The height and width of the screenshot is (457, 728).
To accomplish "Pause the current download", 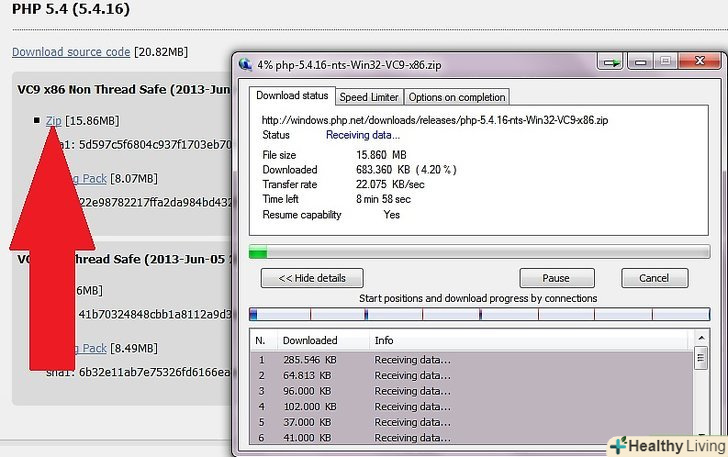I will click(556, 278).
